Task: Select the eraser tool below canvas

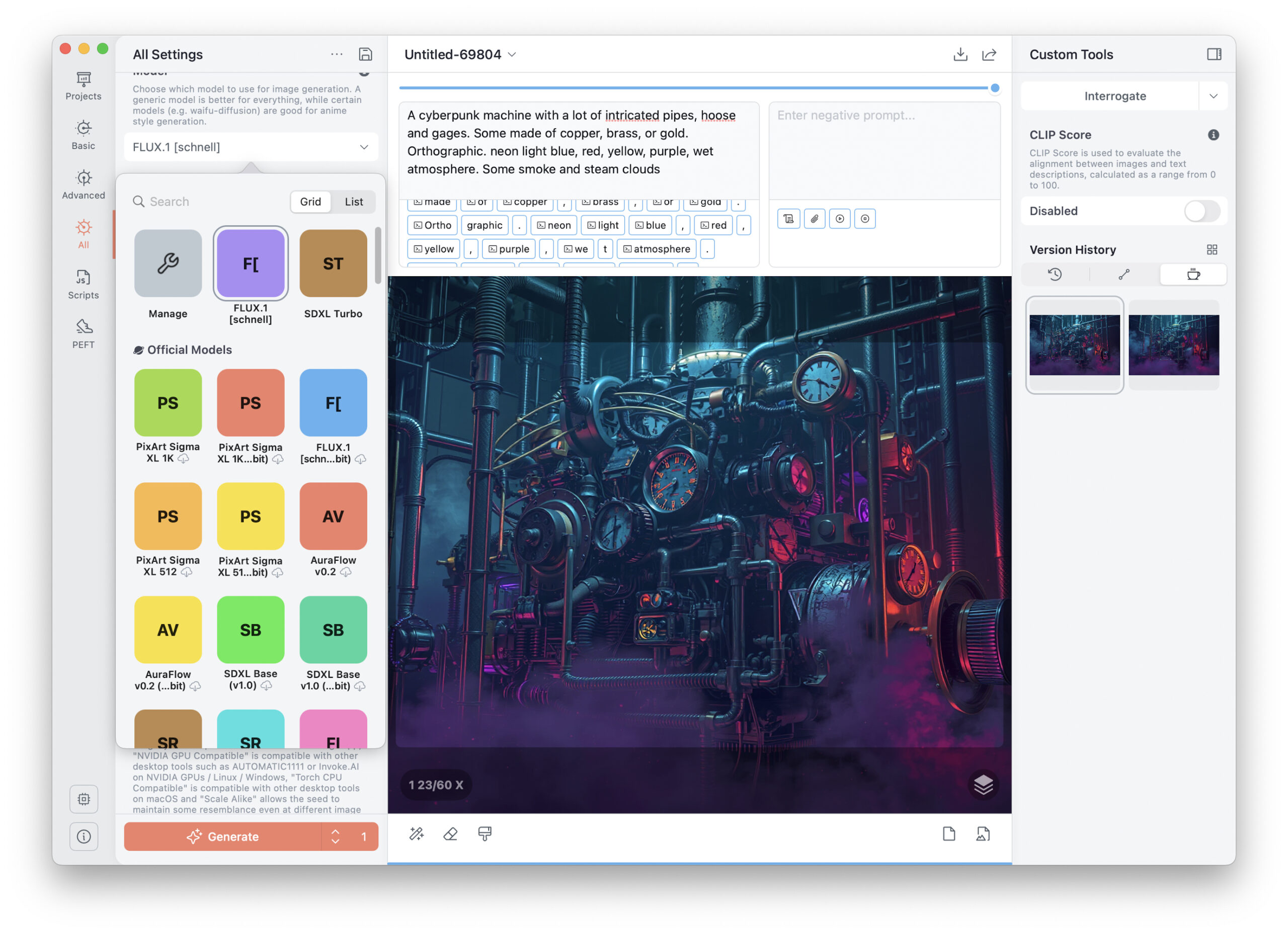Action: click(450, 834)
